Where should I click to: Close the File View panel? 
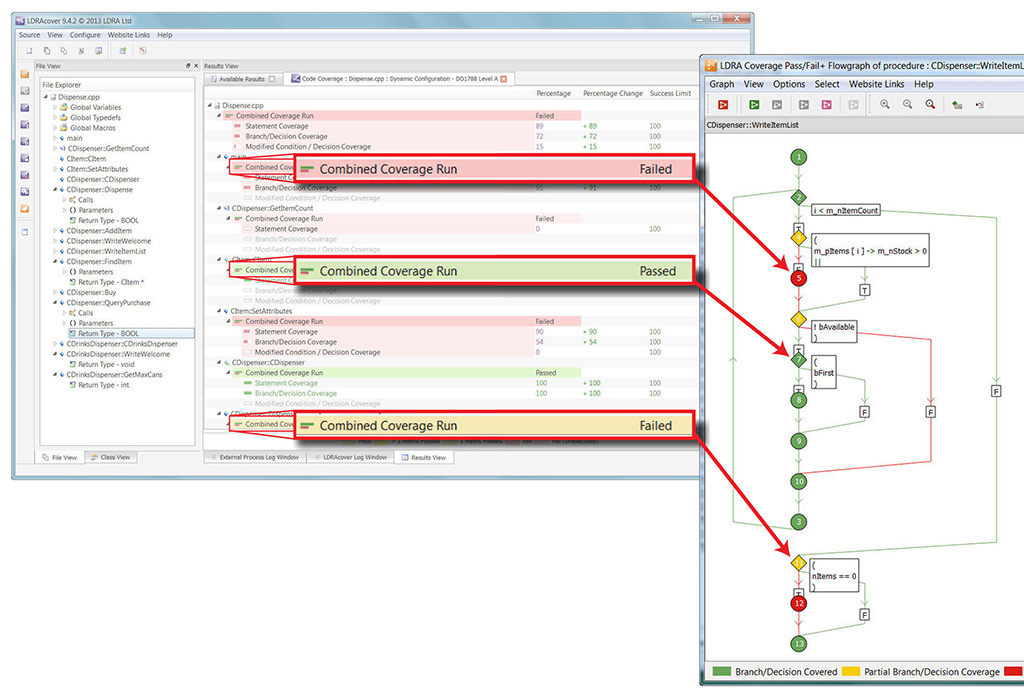point(196,66)
